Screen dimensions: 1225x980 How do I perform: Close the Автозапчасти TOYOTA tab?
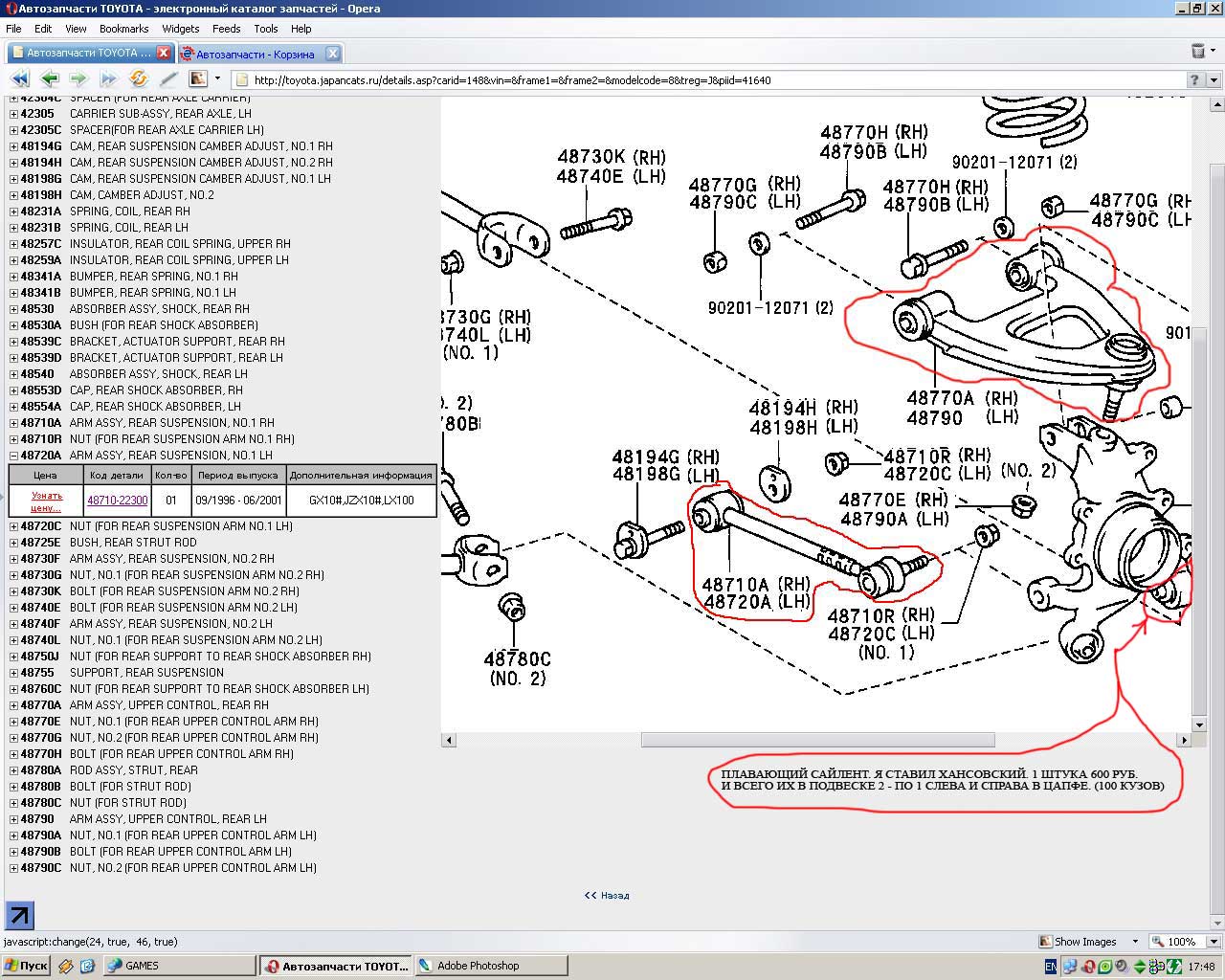164,54
